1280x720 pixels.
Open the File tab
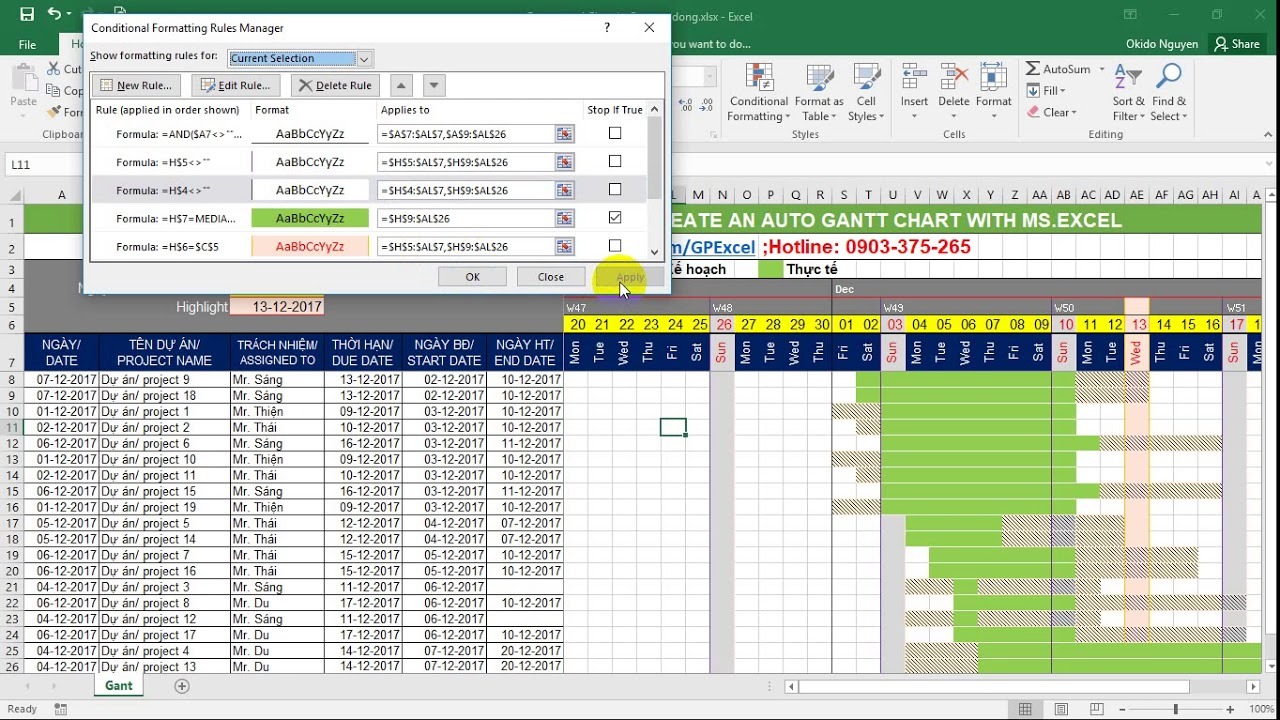coord(27,44)
